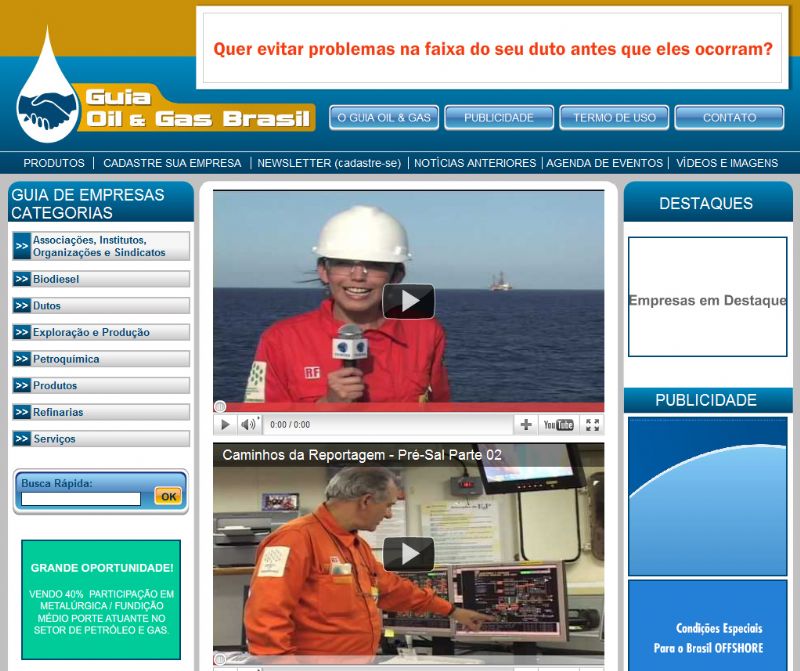Open NOTÍCIAS ANTERIORES menu item
The height and width of the screenshot is (671, 800).
click(475, 163)
